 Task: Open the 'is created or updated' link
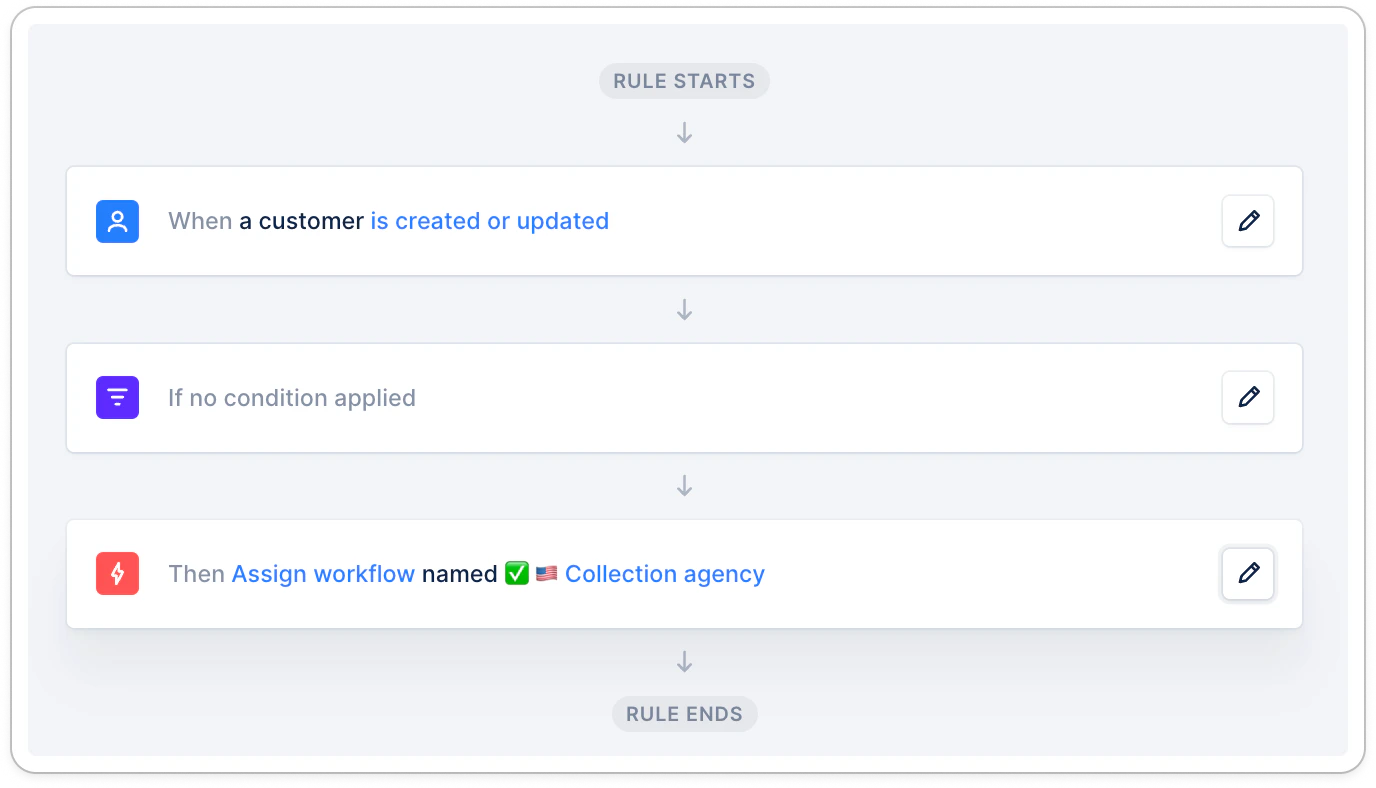[x=490, y=221]
